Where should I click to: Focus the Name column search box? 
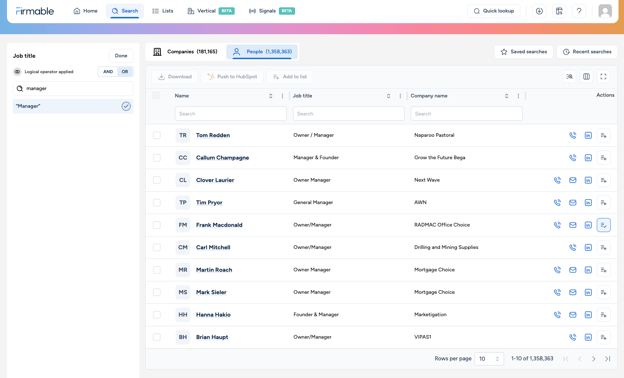click(231, 114)
